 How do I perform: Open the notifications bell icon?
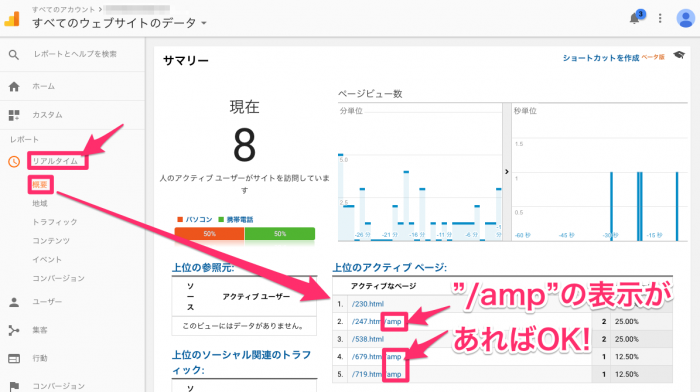coord(634,18)
